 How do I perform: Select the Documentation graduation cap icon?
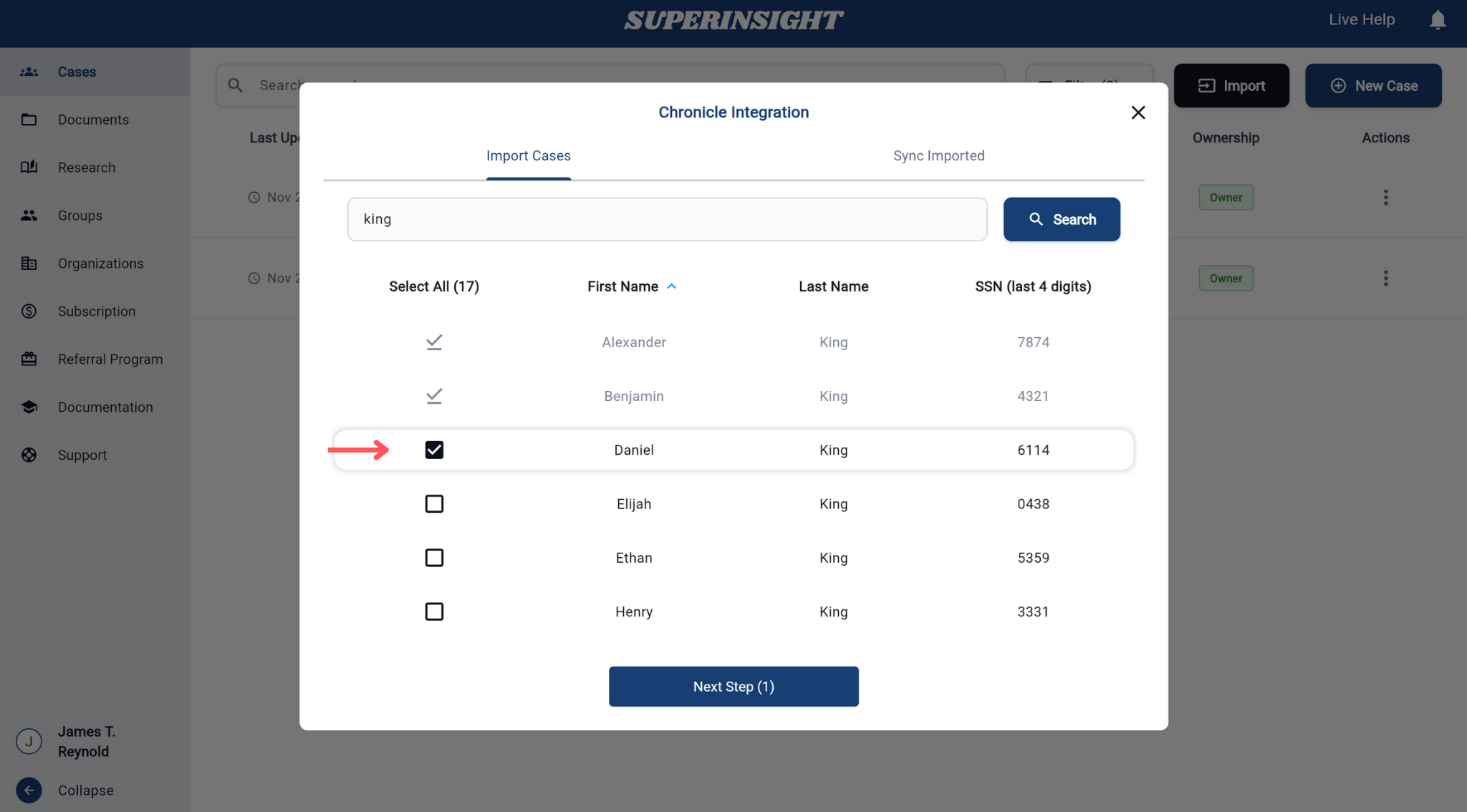[x=29, y=407]
